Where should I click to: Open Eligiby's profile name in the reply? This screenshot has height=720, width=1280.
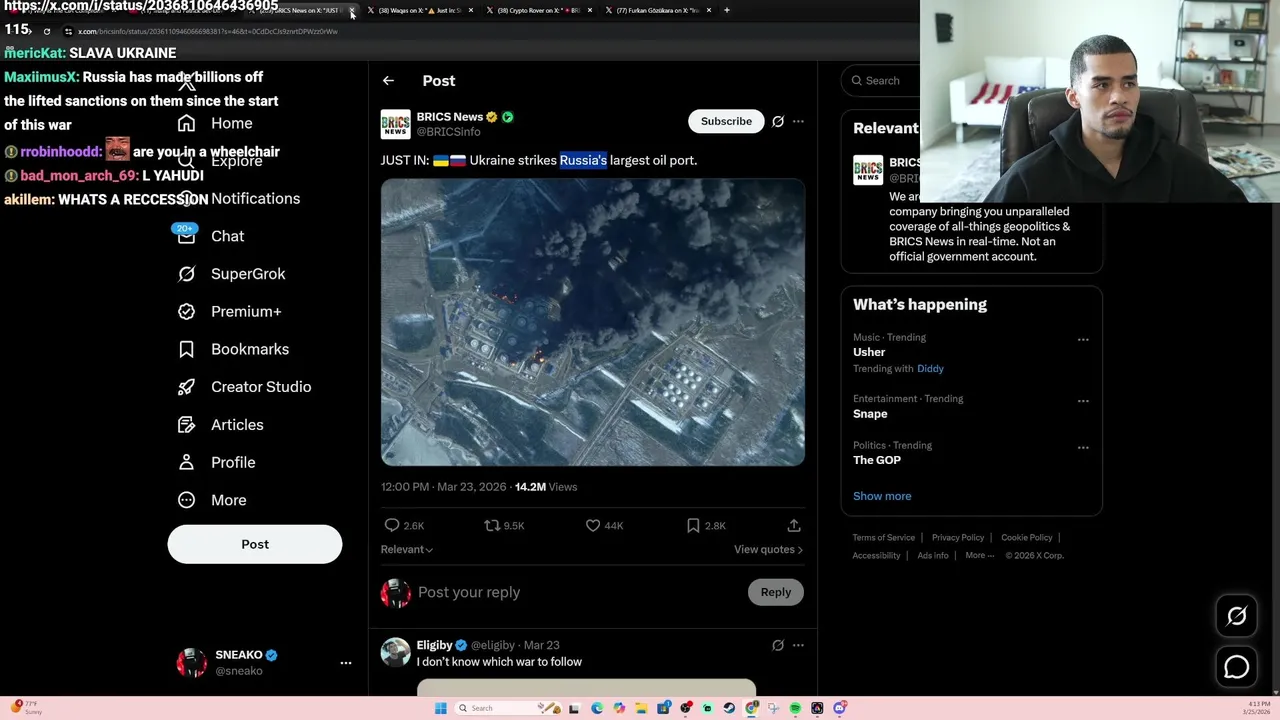pyautogui.click(x=434, y=645)
